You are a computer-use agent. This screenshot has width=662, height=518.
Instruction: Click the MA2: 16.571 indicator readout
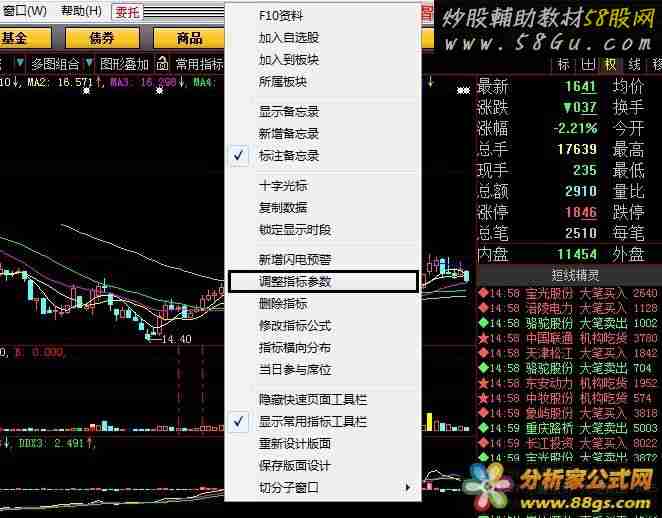tap(60, 81)
